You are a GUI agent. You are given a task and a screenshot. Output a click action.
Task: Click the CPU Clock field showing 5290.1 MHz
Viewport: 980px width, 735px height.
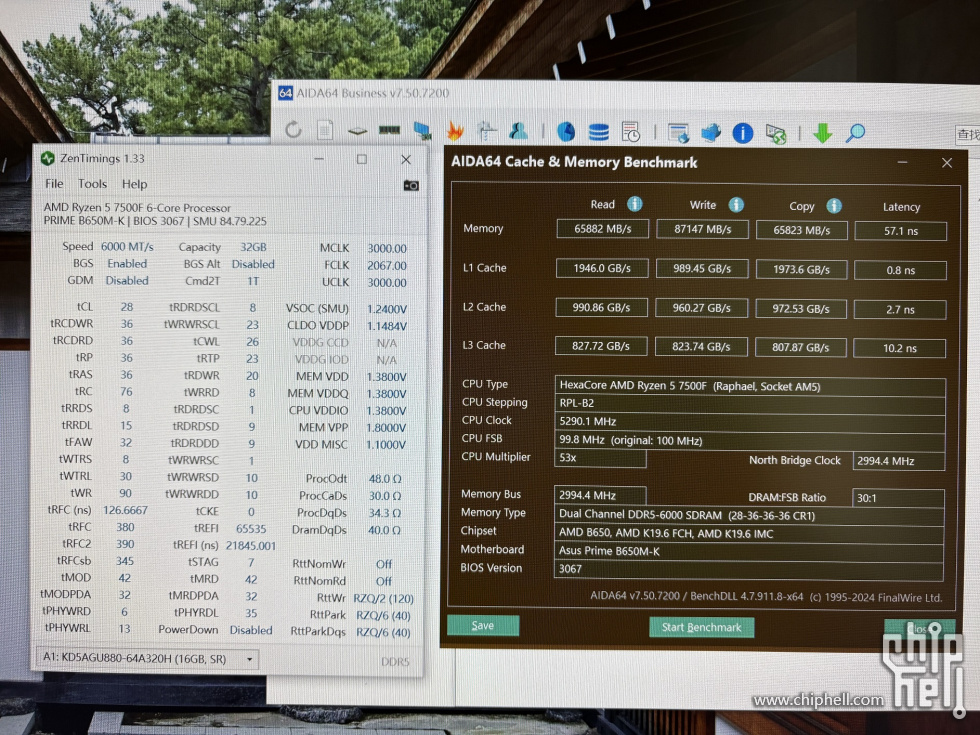[750, 422]
